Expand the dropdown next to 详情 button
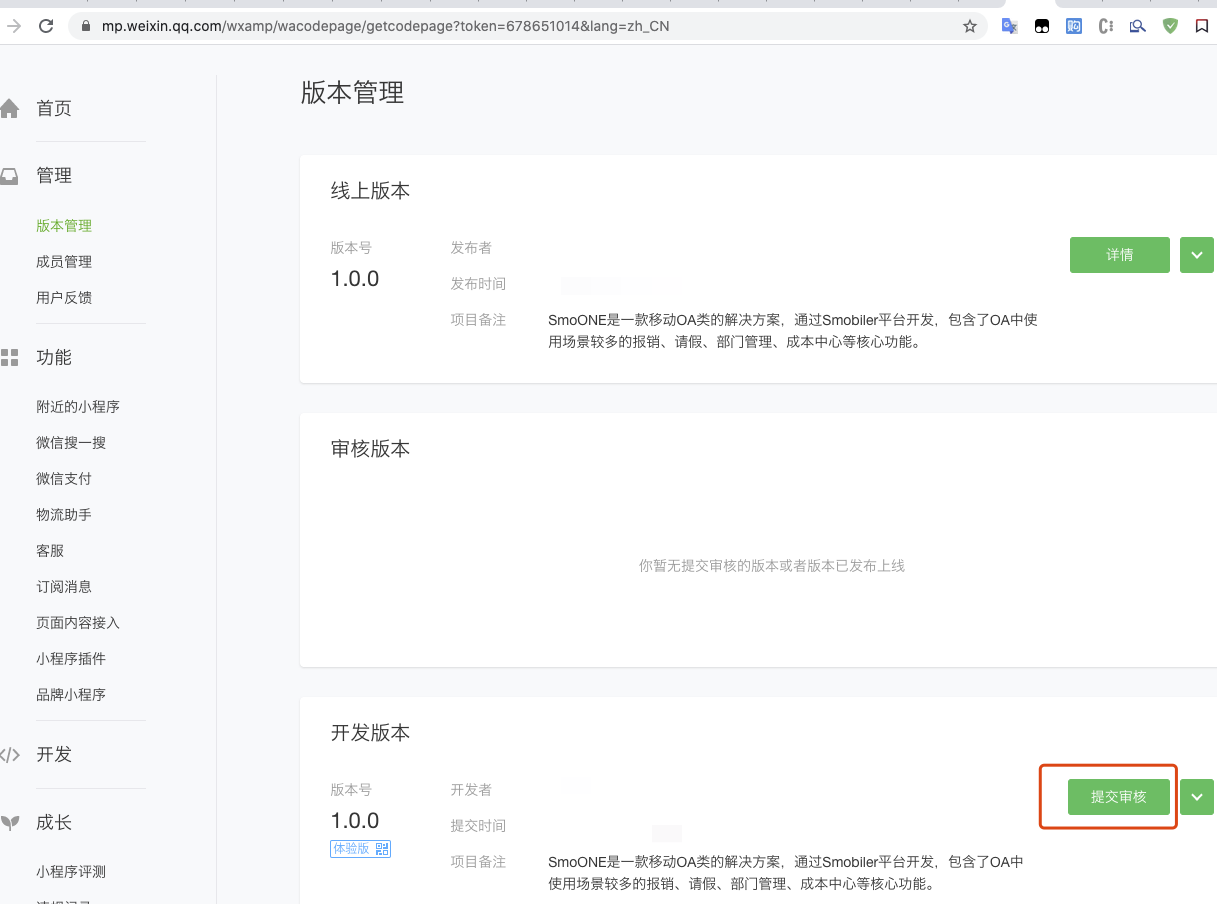 [x=1197, y=255]
